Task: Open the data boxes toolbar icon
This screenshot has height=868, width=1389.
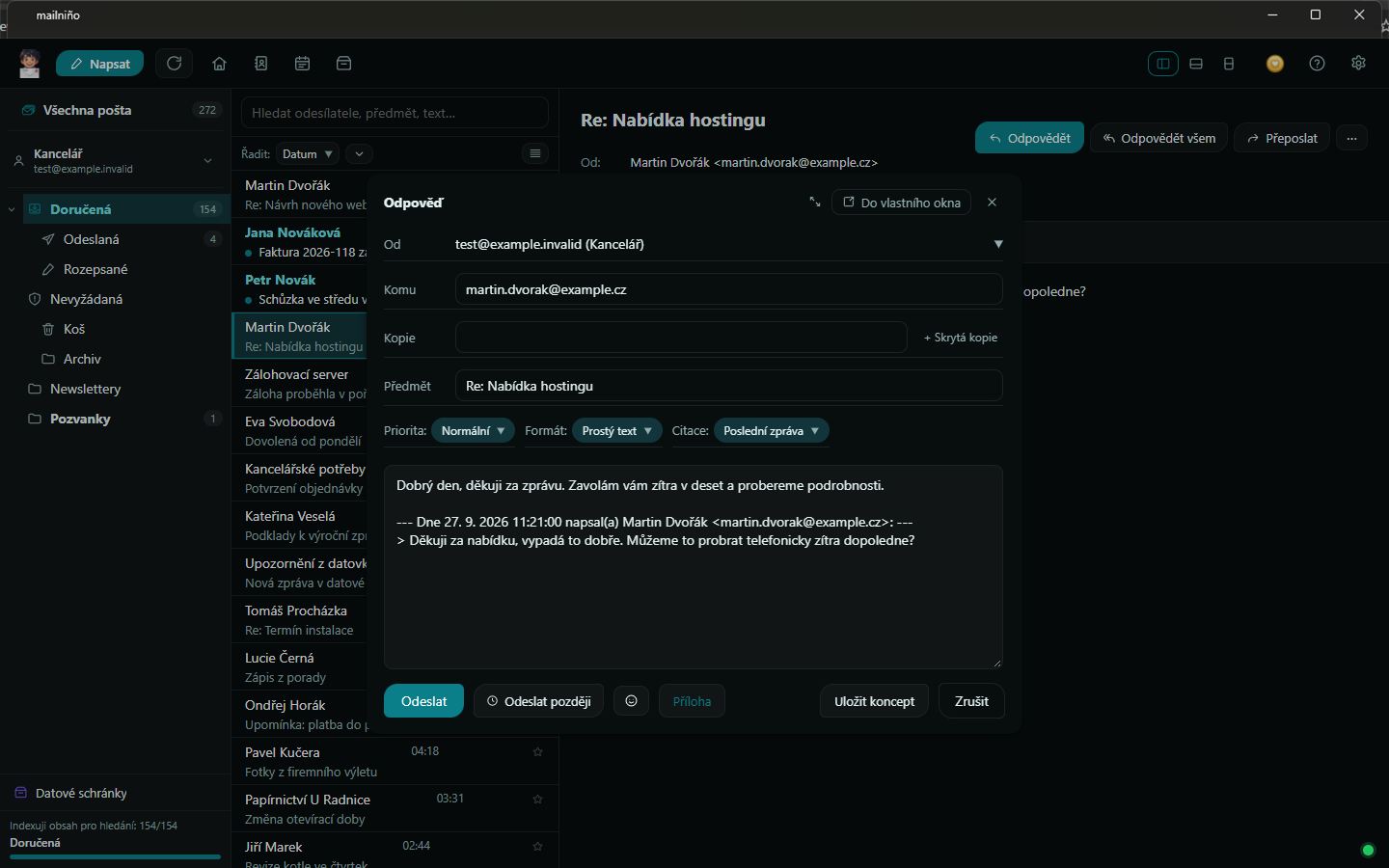Action: pyautogui.click(x=343, y=64)
